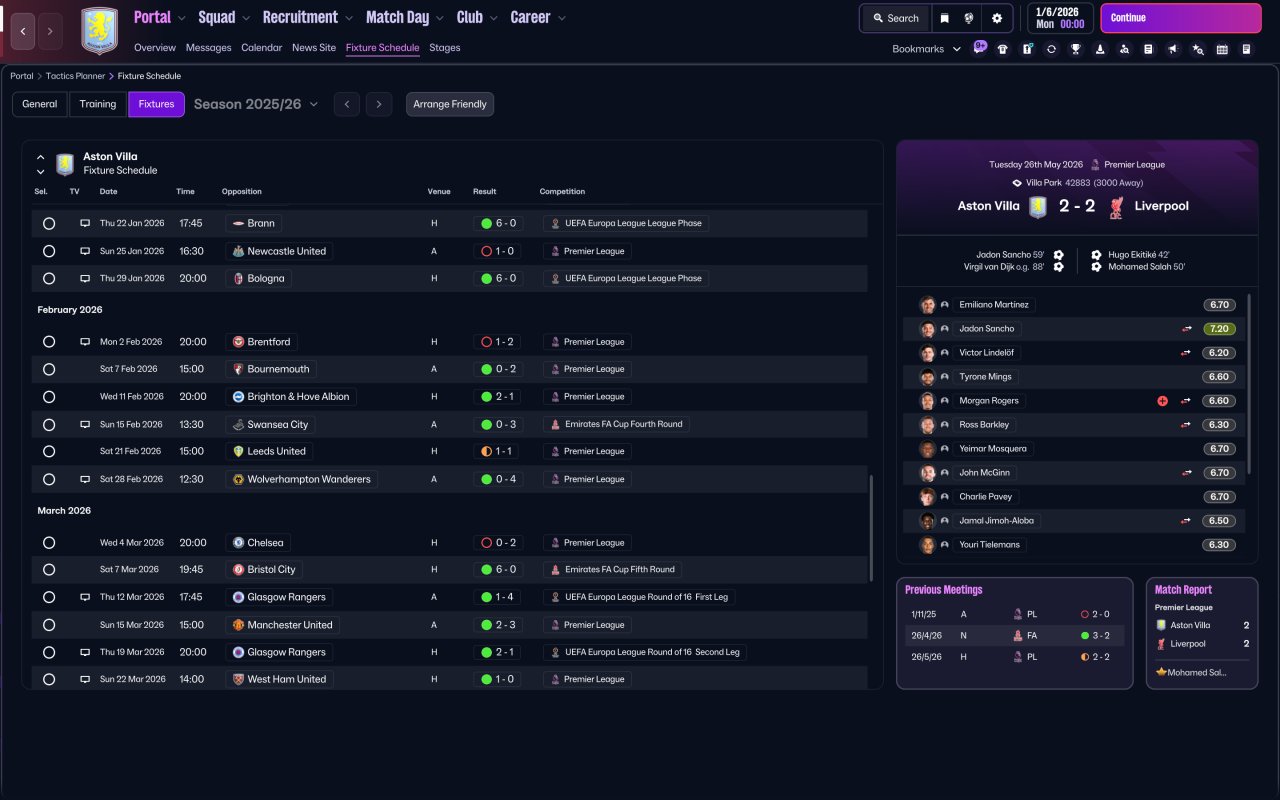The image size is (1280, 800).
Task: Click Morgan Rogers' red injury cross icon
Action: click(x=1162, y=401)
